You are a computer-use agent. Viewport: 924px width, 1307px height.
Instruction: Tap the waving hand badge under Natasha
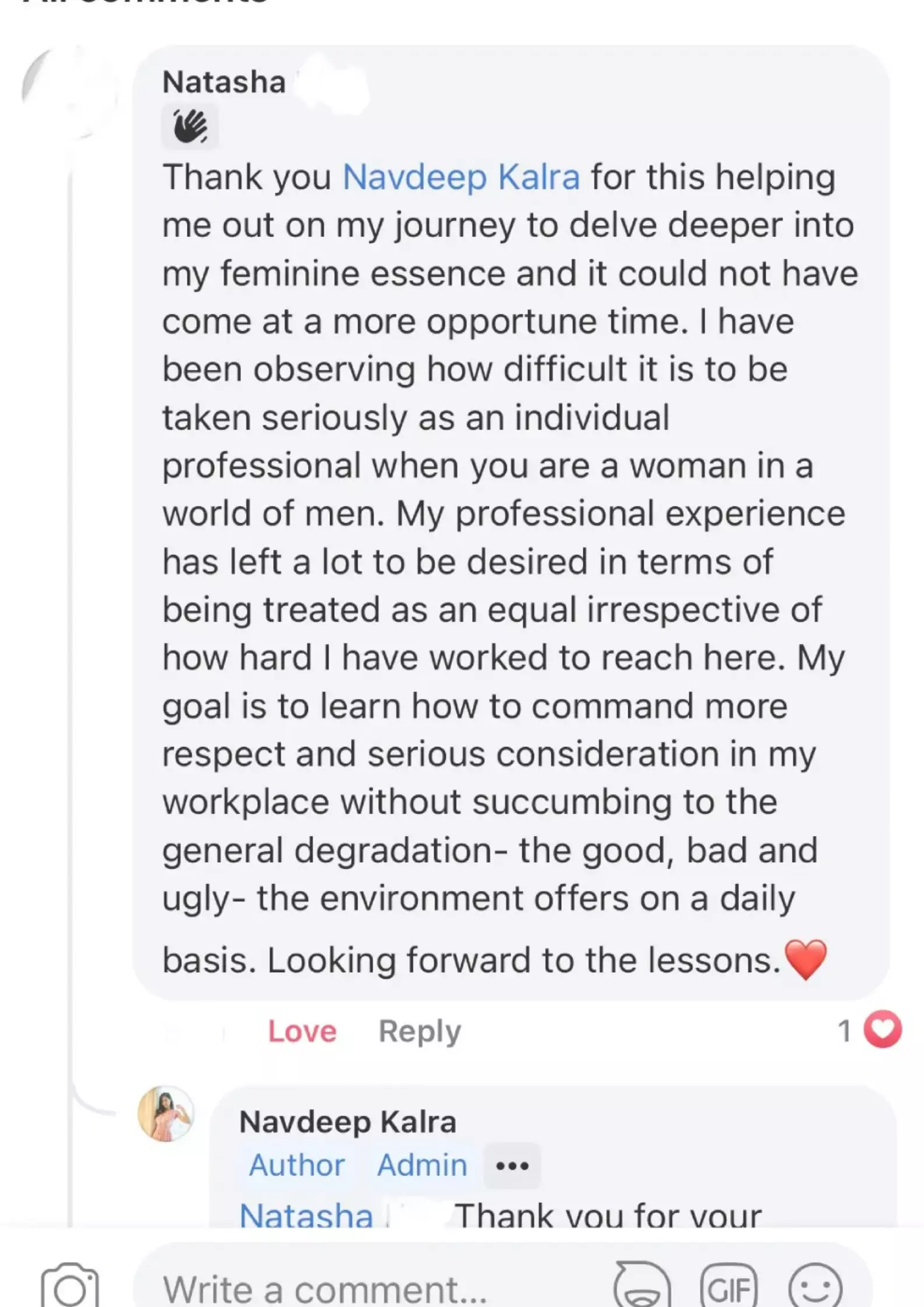[x=190, y=126]
